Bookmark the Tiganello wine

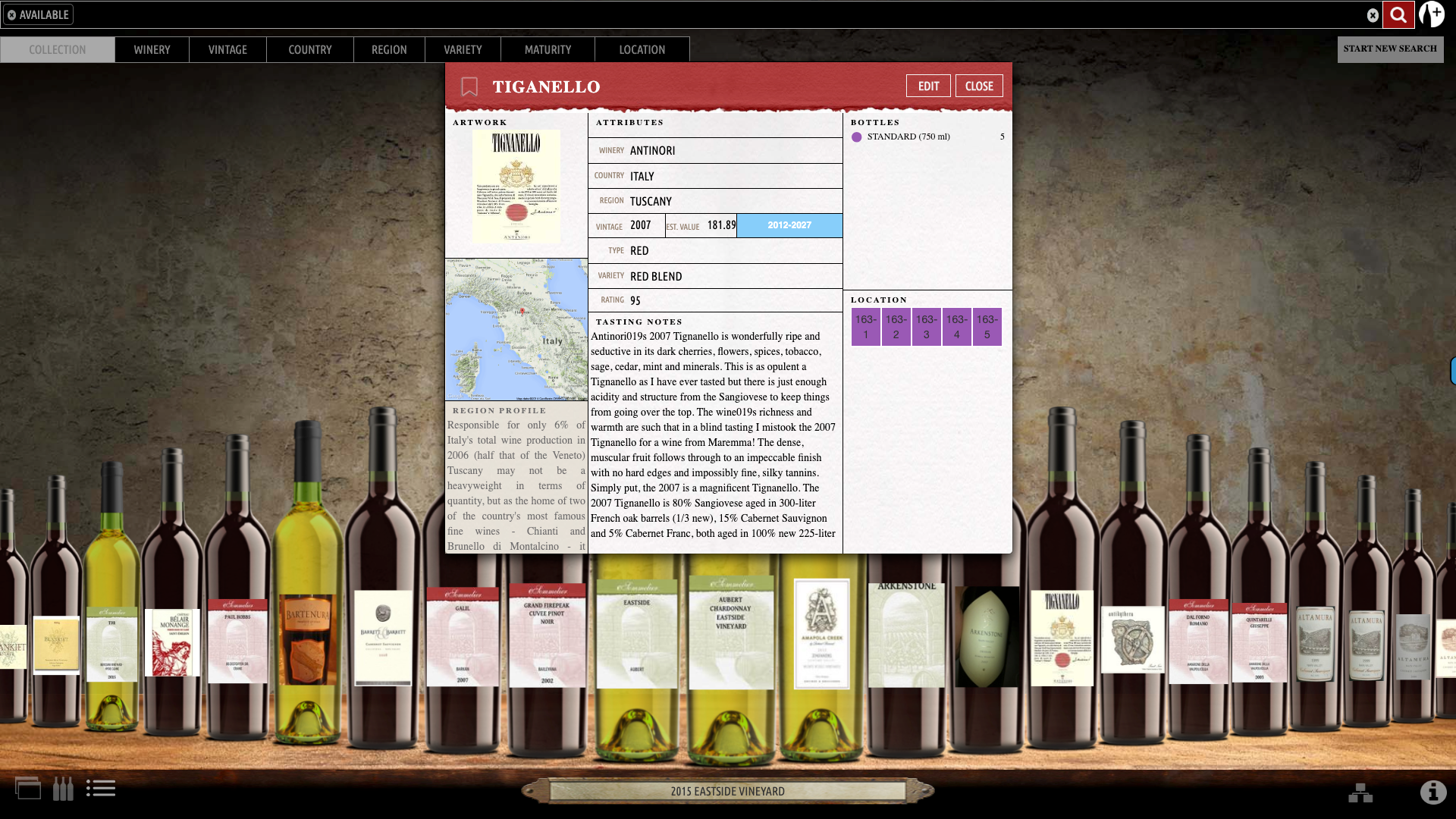click(x=469, y=86)
